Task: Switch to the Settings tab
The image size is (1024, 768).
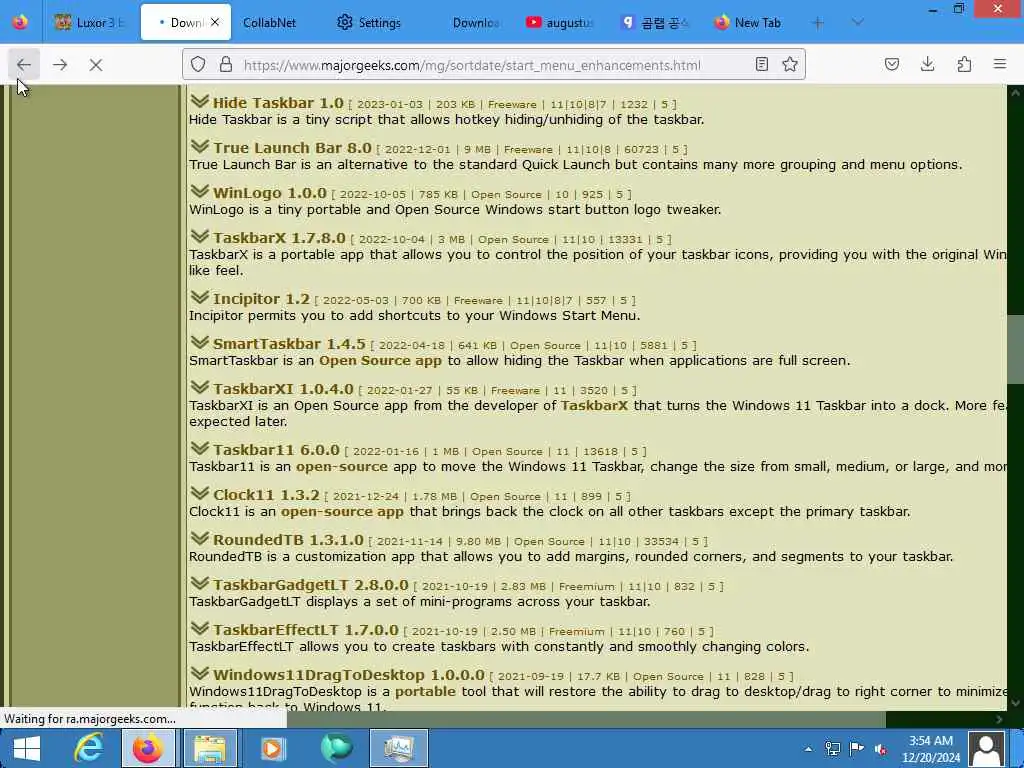Action: pos(369,22)
